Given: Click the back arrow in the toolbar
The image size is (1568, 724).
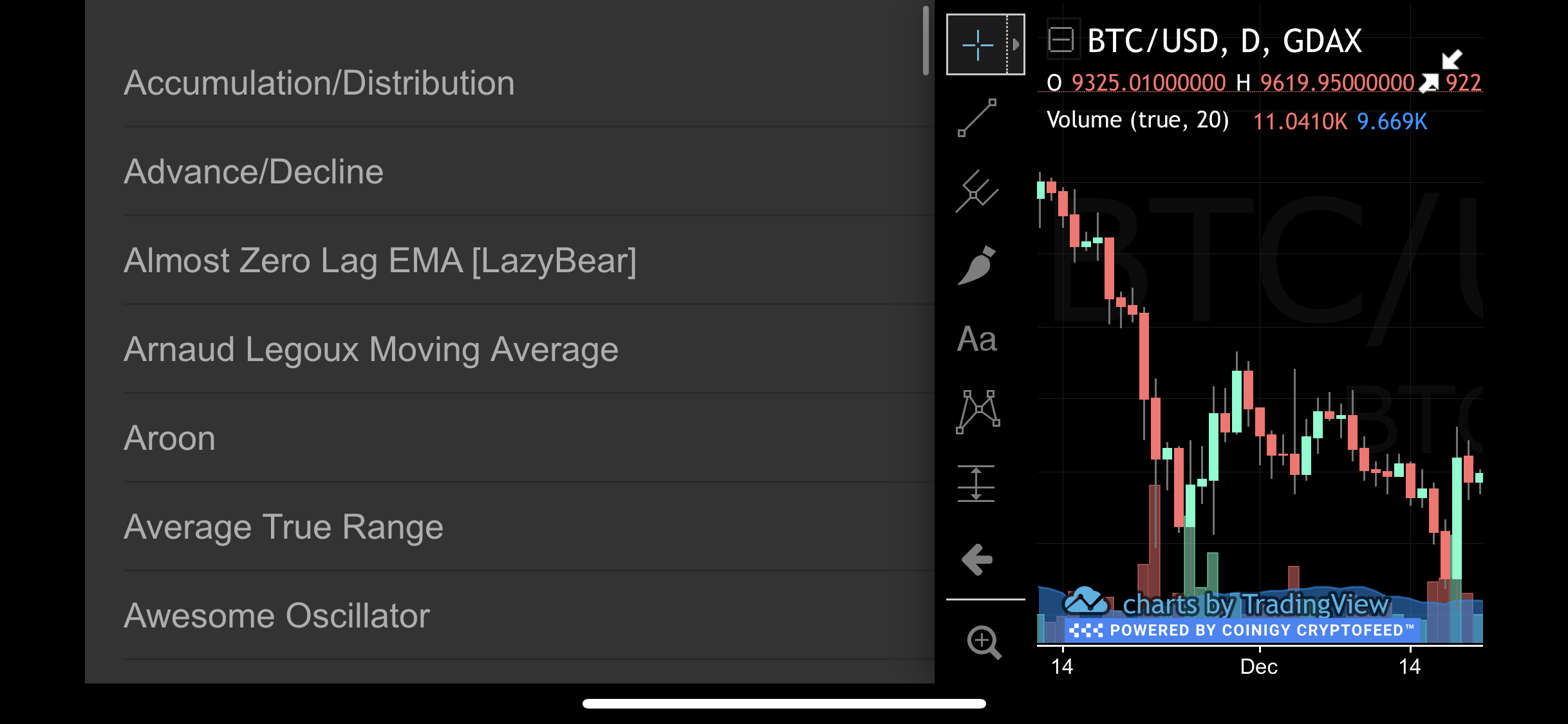Looking at the screenshot, I should point(977,559).
